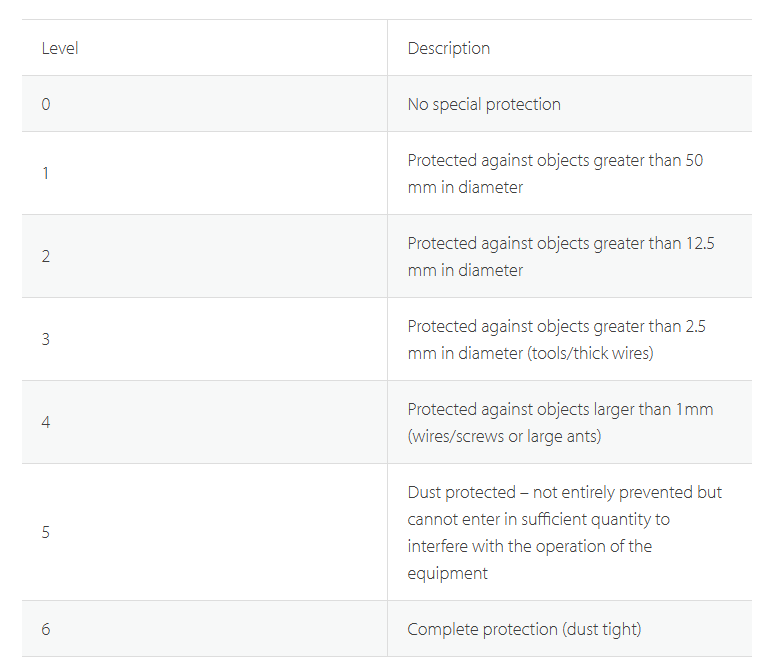The width and height of the screenshot is (777, 671).
Task: Click the 'No special protection' text
Action: coord(484,104)
